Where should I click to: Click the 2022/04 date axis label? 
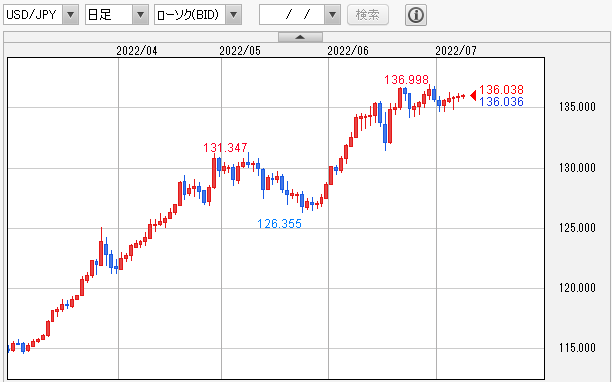[x=137, y=51]
